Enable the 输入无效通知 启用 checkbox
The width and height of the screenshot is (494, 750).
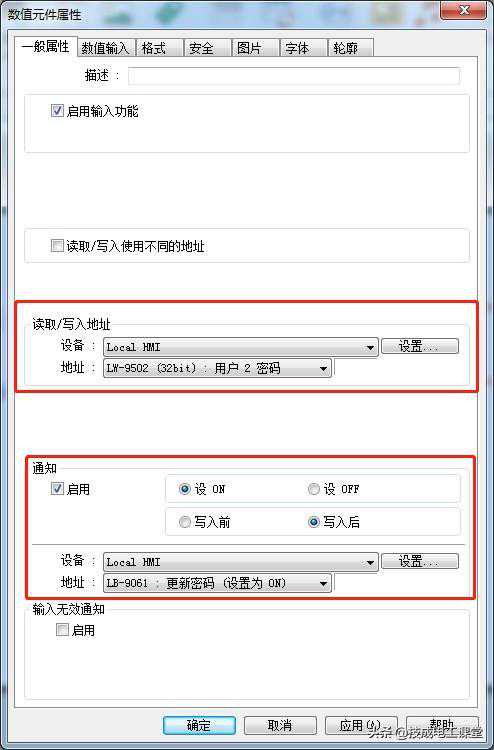tap(62, 630)
